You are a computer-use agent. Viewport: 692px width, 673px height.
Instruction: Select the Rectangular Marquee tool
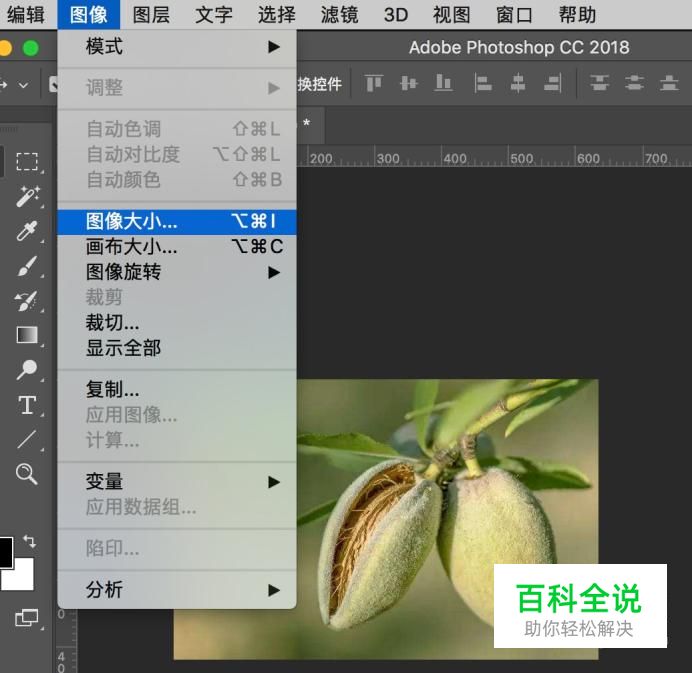click(x=27, y=162)
